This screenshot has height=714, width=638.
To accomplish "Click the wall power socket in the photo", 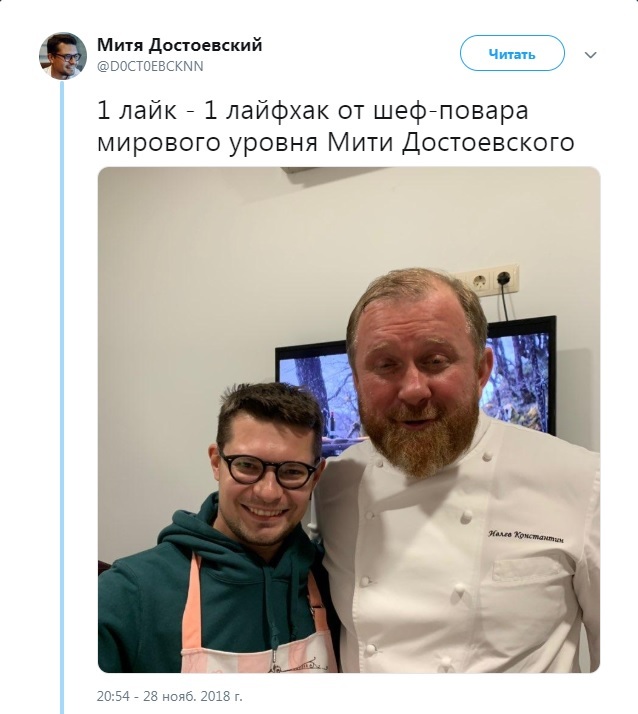I will coord(490,277).
